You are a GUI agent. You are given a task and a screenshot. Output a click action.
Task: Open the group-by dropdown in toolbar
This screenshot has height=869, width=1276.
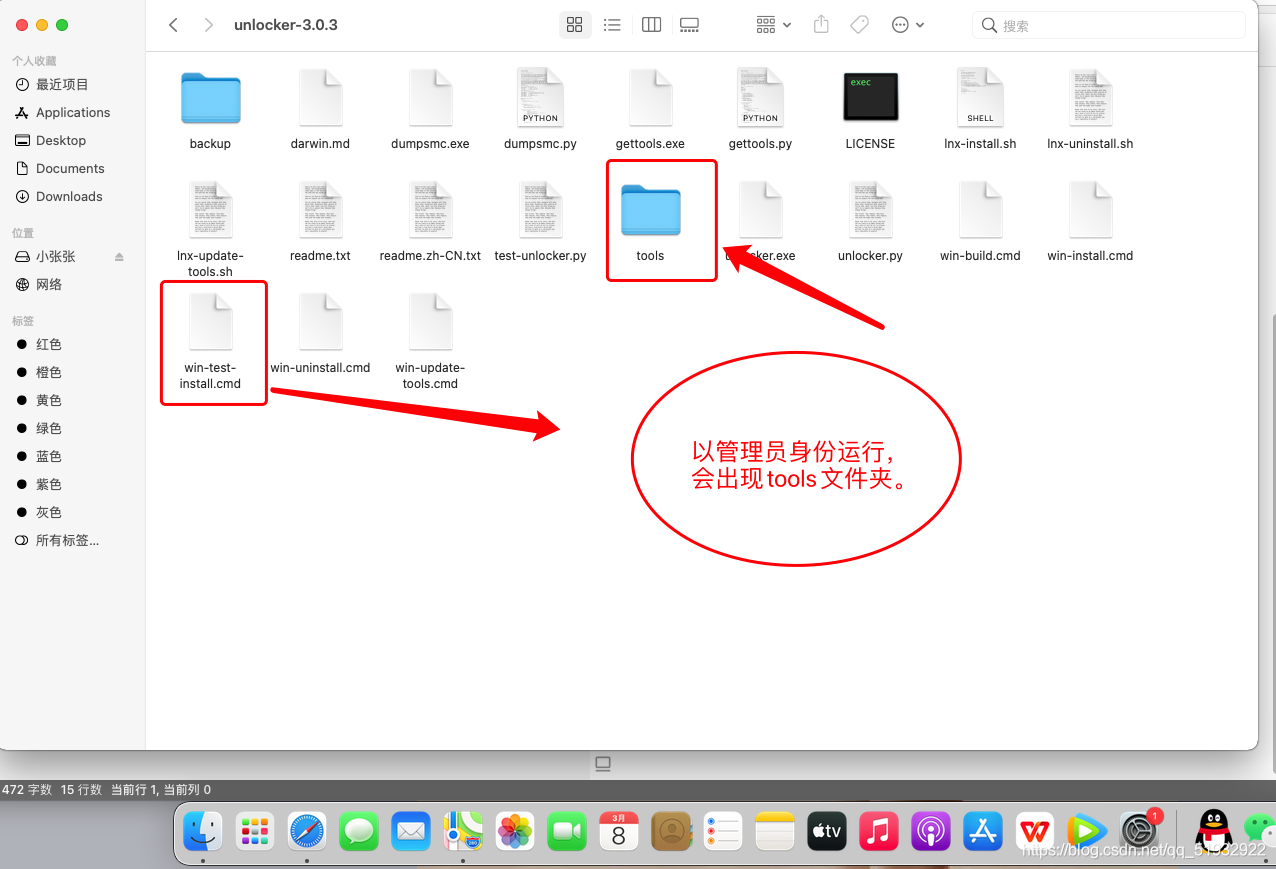(x=774, y=25)
